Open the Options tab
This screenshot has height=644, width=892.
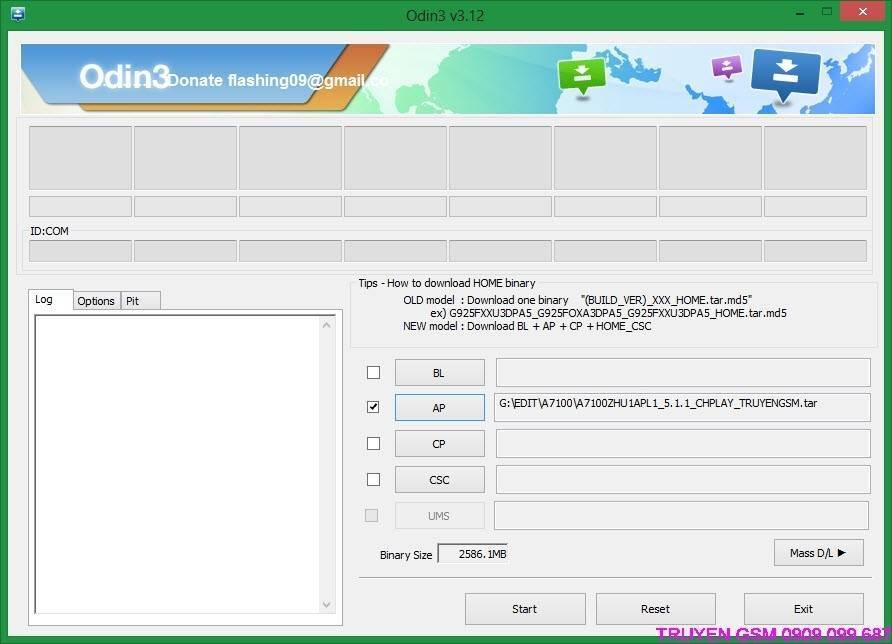96,301
